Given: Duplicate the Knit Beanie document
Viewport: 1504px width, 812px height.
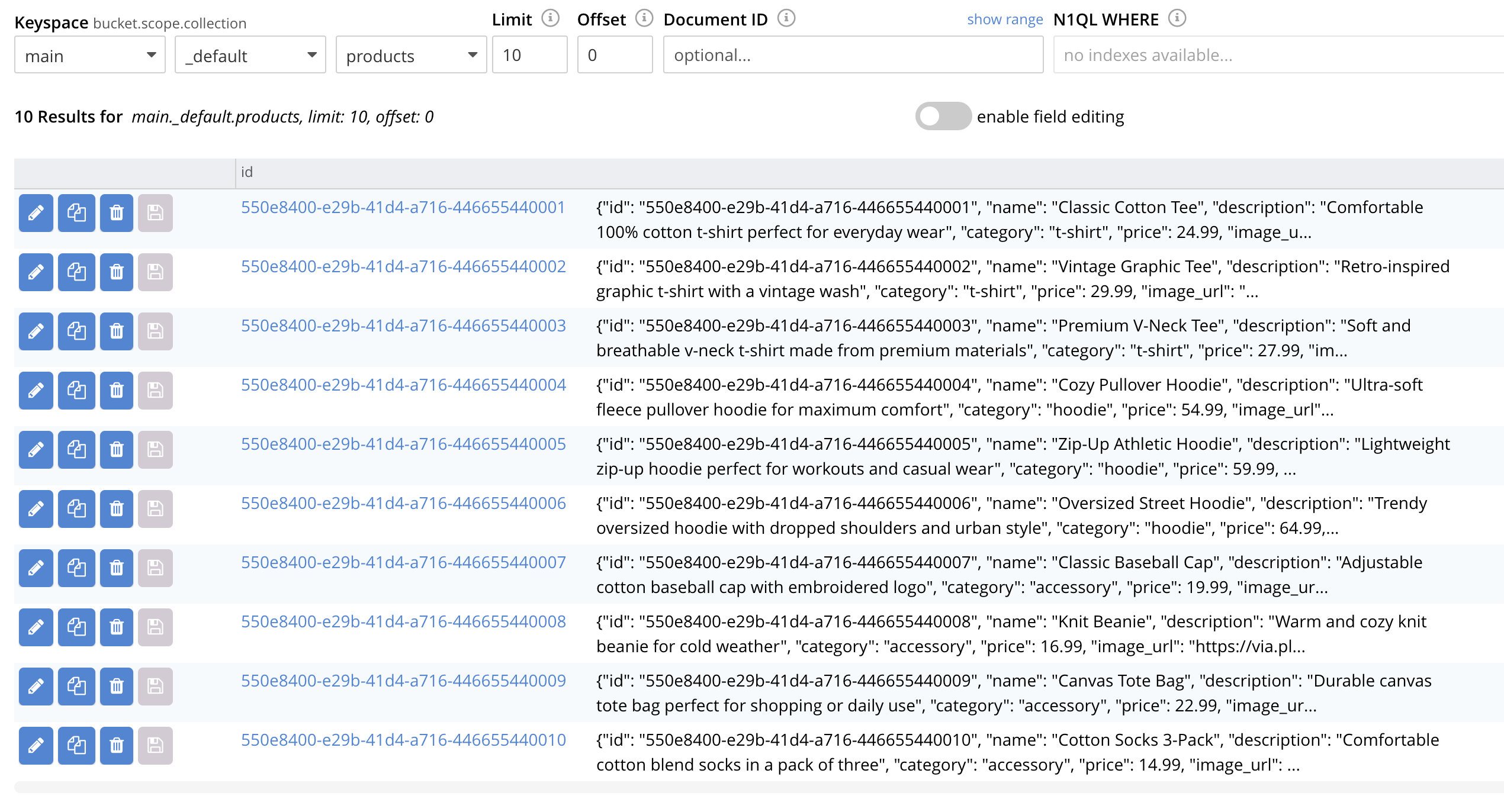Looking at the screenshot, I should point(76,627).
